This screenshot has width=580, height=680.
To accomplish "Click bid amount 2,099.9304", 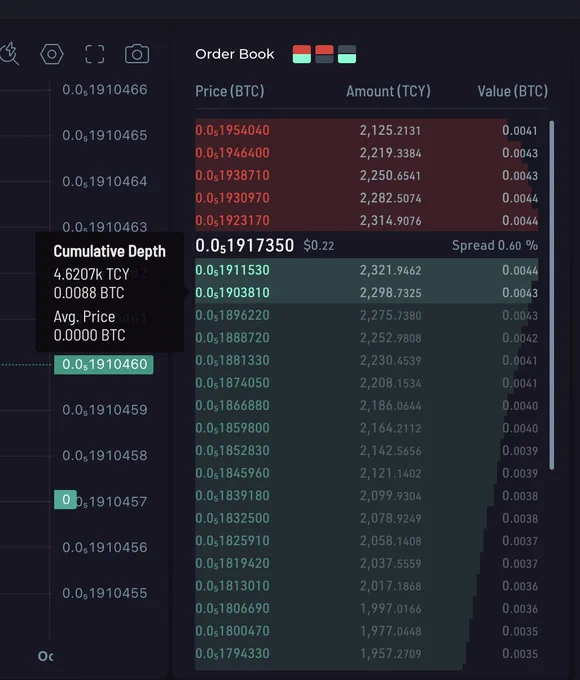I will coord(390,496).
